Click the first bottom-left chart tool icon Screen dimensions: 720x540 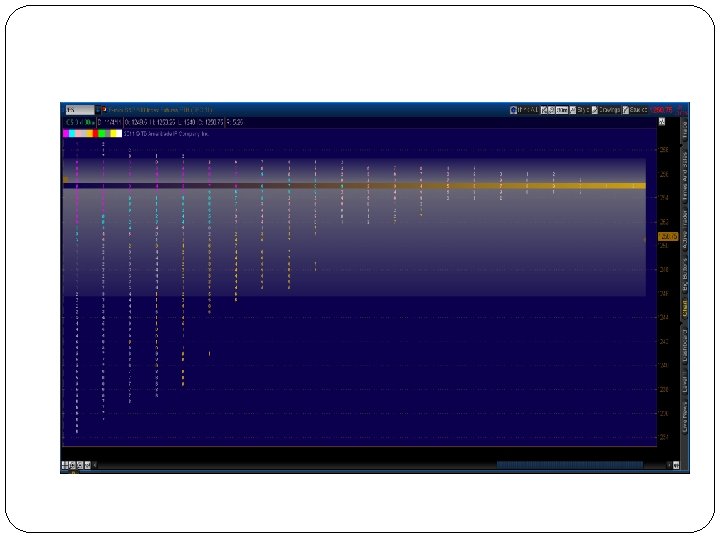pyautogui.click(x=64, y=465)
